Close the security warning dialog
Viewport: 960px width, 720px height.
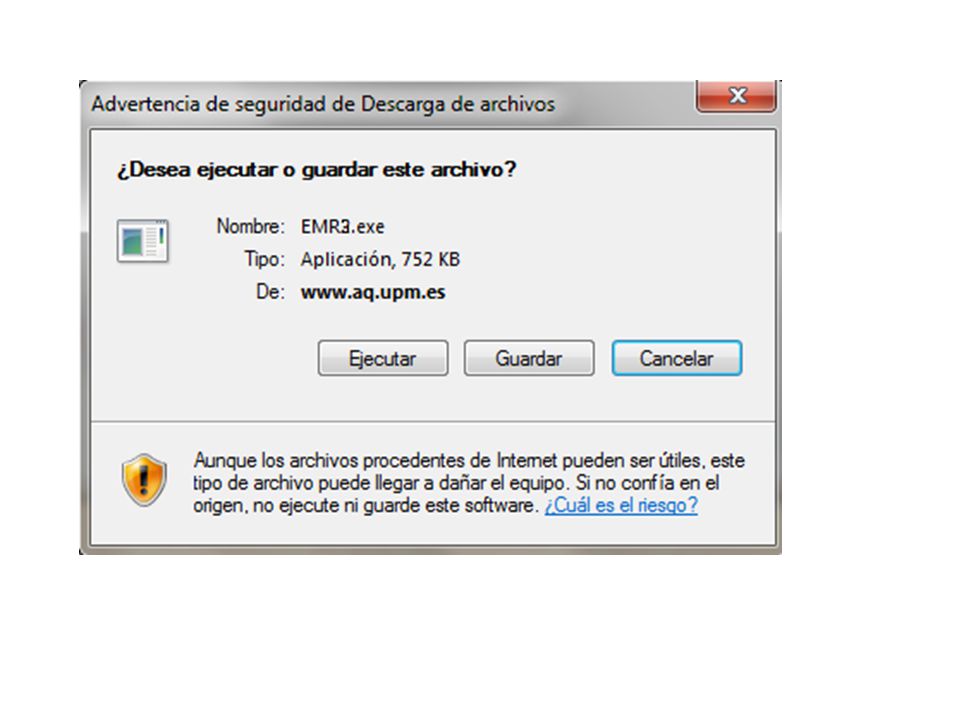point(737,96)
